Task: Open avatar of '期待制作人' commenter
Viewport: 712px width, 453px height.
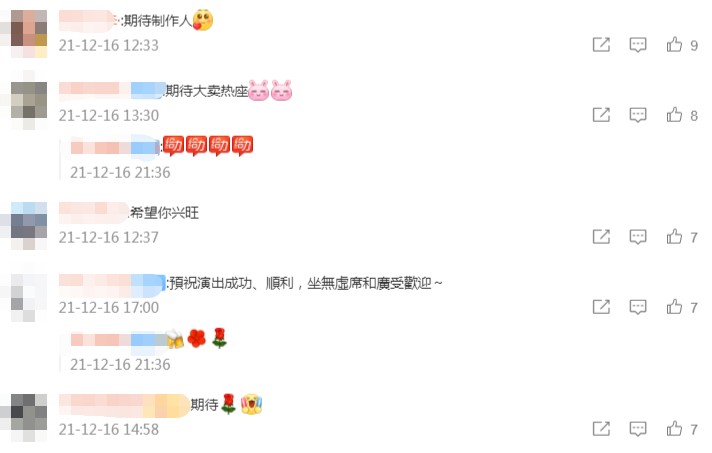Action: click(29, 34)
